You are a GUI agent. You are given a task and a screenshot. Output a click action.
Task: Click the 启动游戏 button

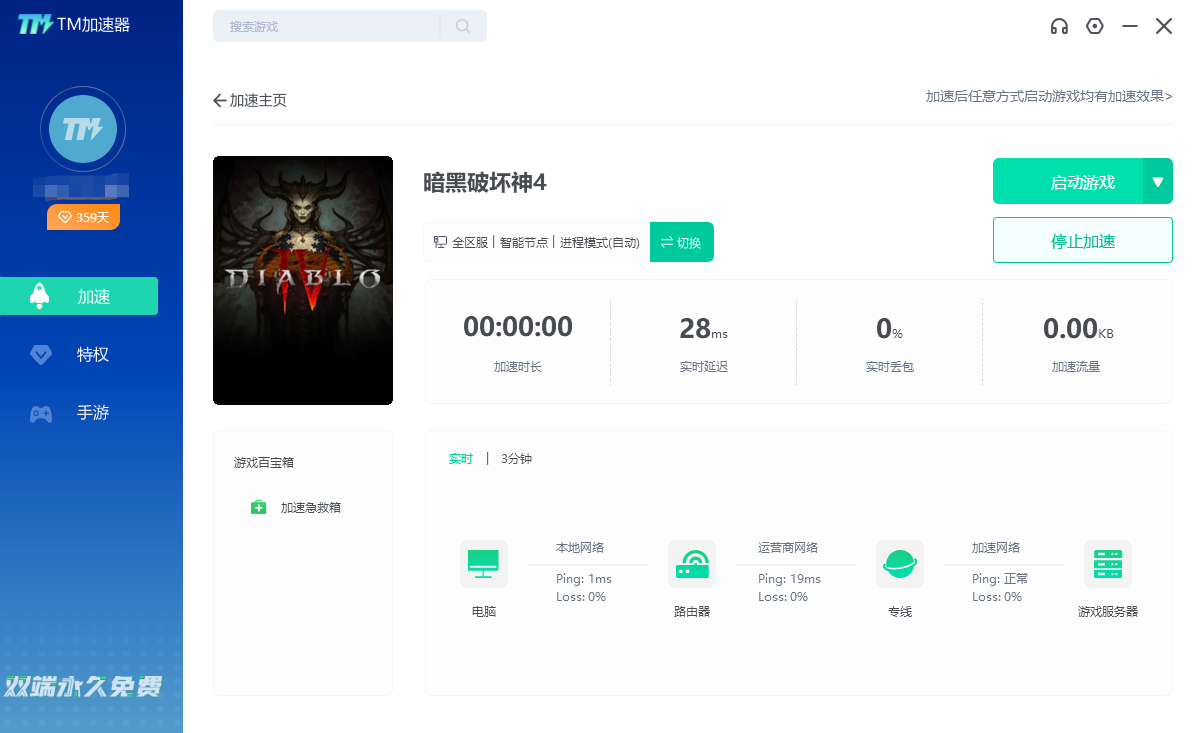pyautogui.click(x=1068, y=181)
